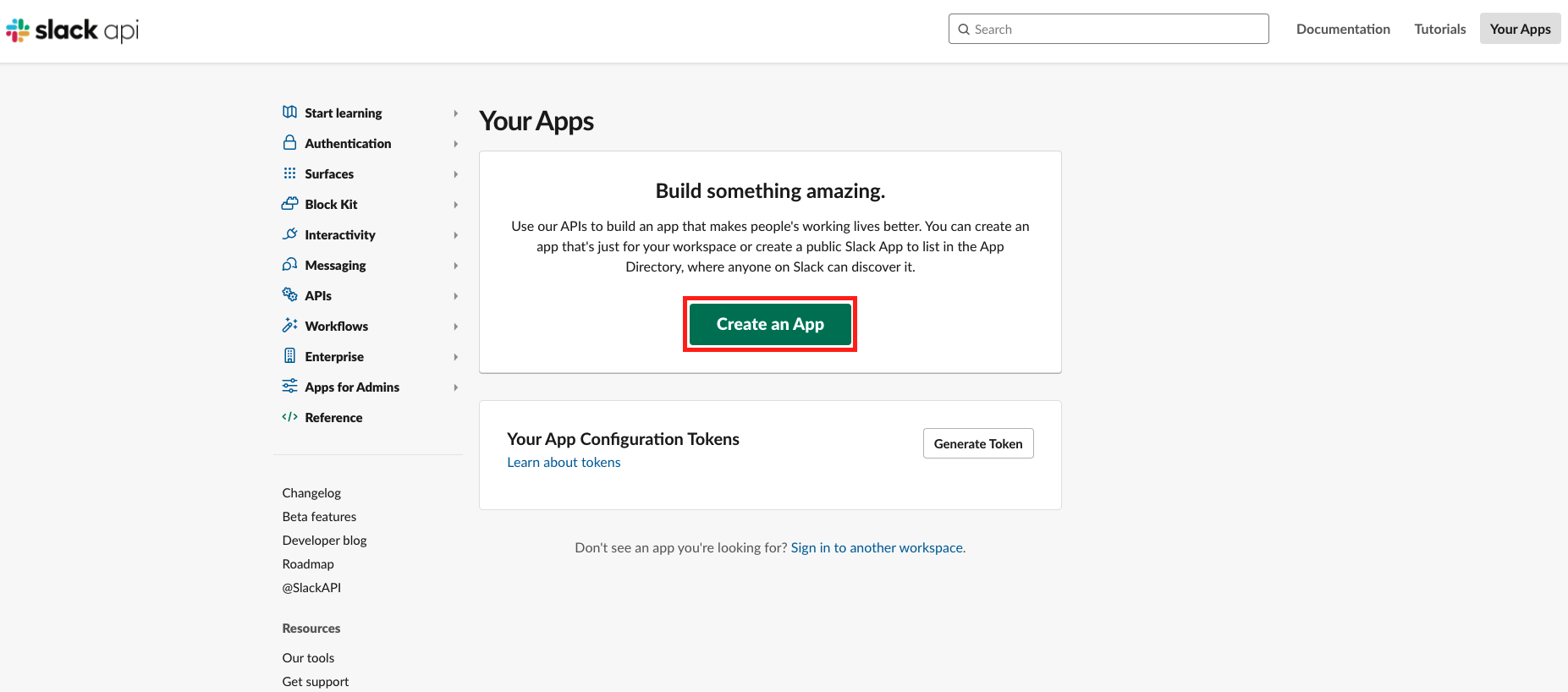Click the Slack API logo
This screenshot has height=692, width=1568.
point(72,30)
